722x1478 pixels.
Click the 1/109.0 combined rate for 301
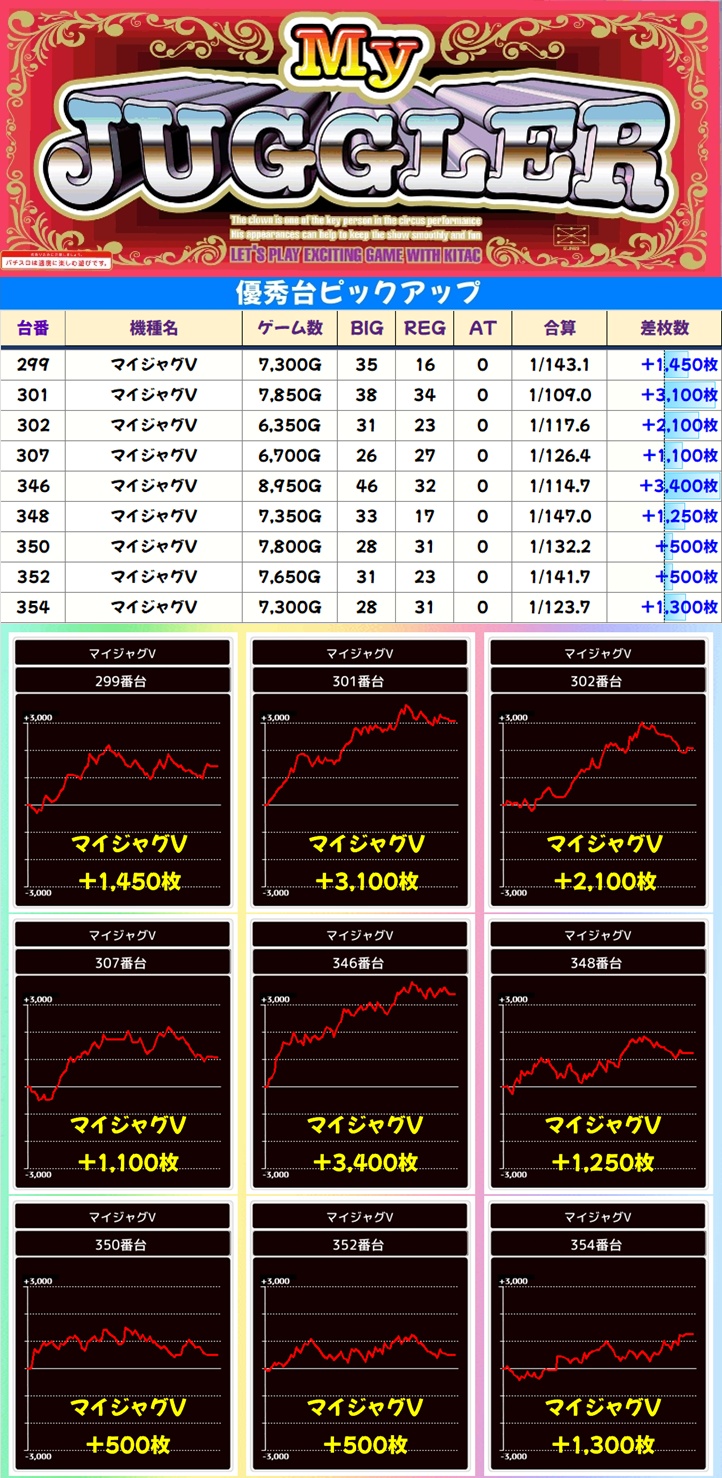coord(559,395)
